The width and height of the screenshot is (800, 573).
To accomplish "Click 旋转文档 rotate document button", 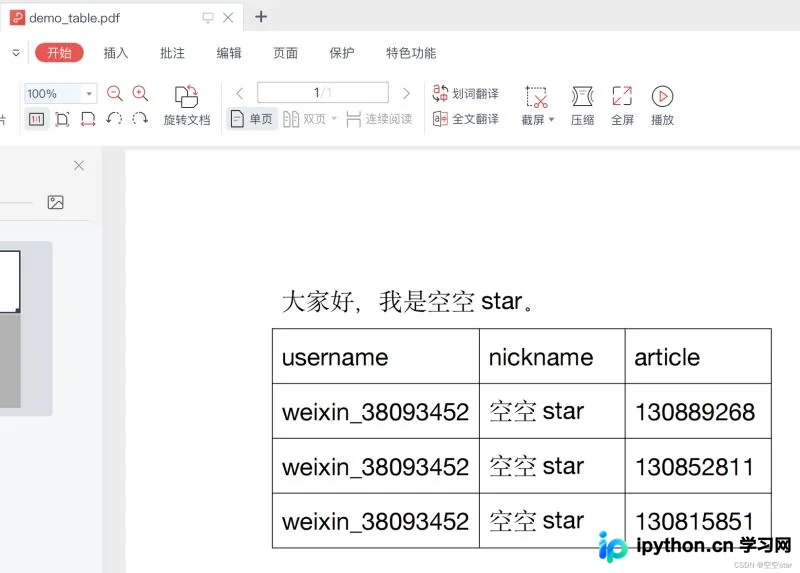I will coord(187,105).
